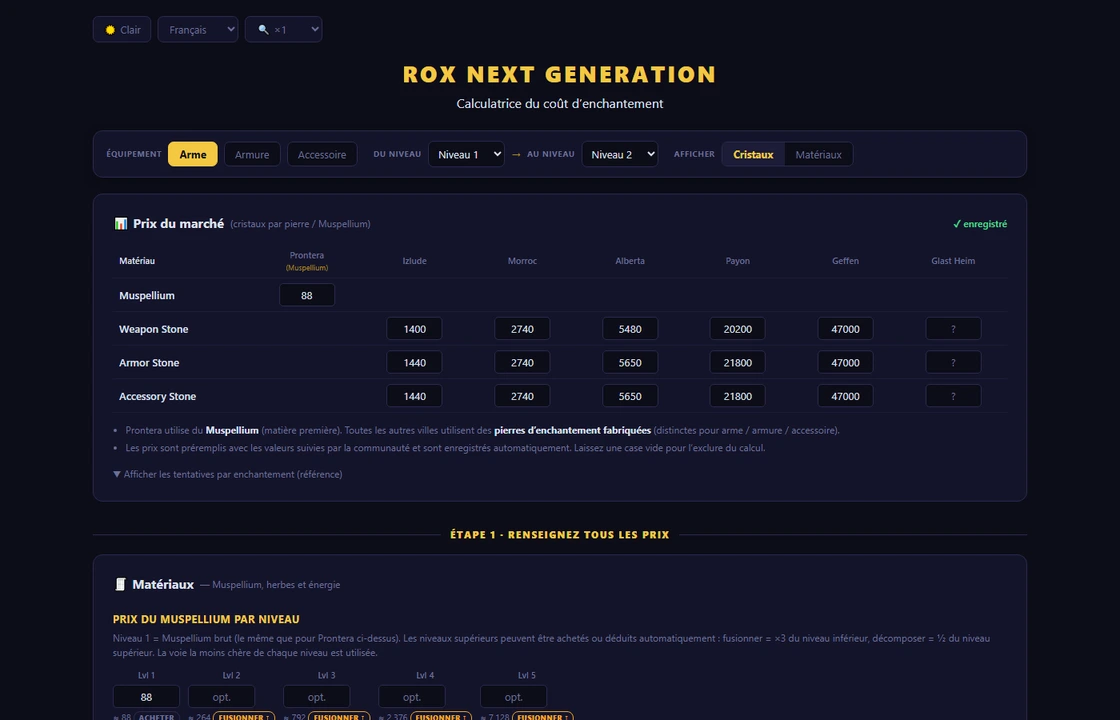Edit the Muspellium Prontera price field
The height and width of the screenshot is (720, 1120).
pos(307,295)
